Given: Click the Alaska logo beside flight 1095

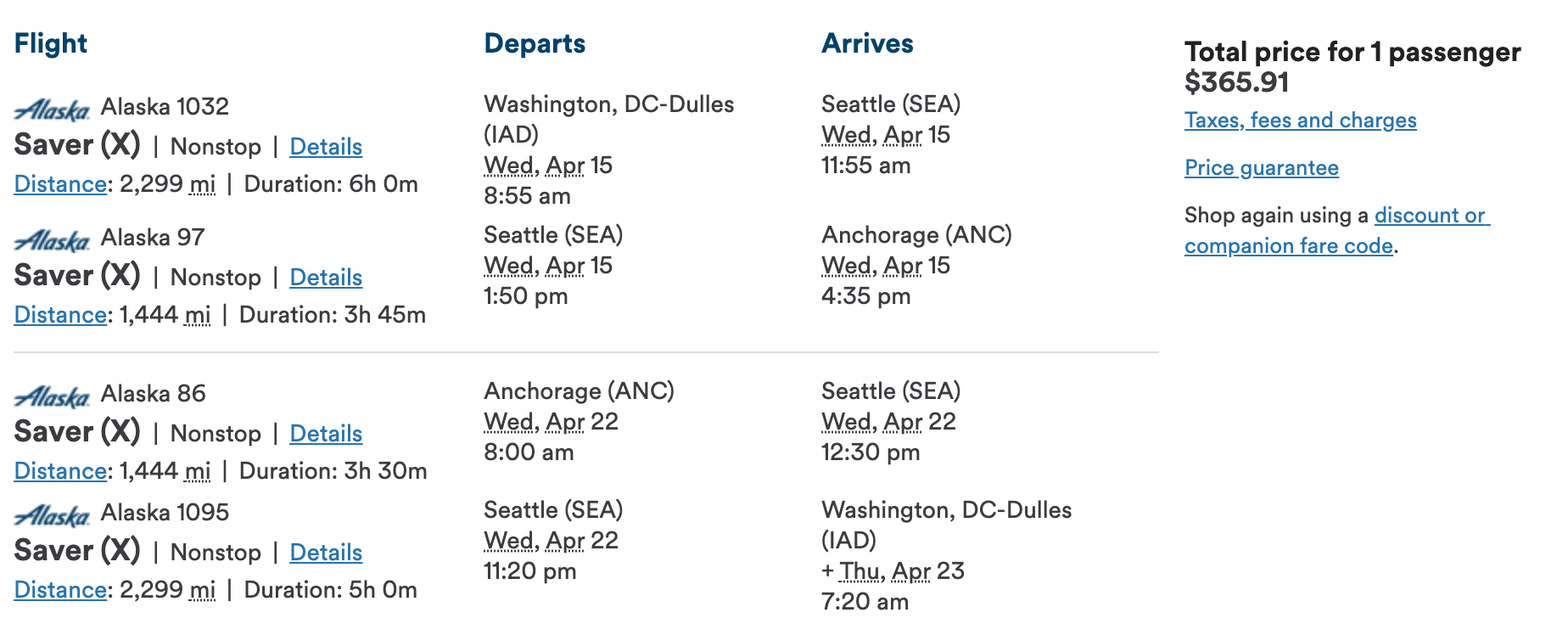Looking at the screenshot, I should tap(53, 515).
